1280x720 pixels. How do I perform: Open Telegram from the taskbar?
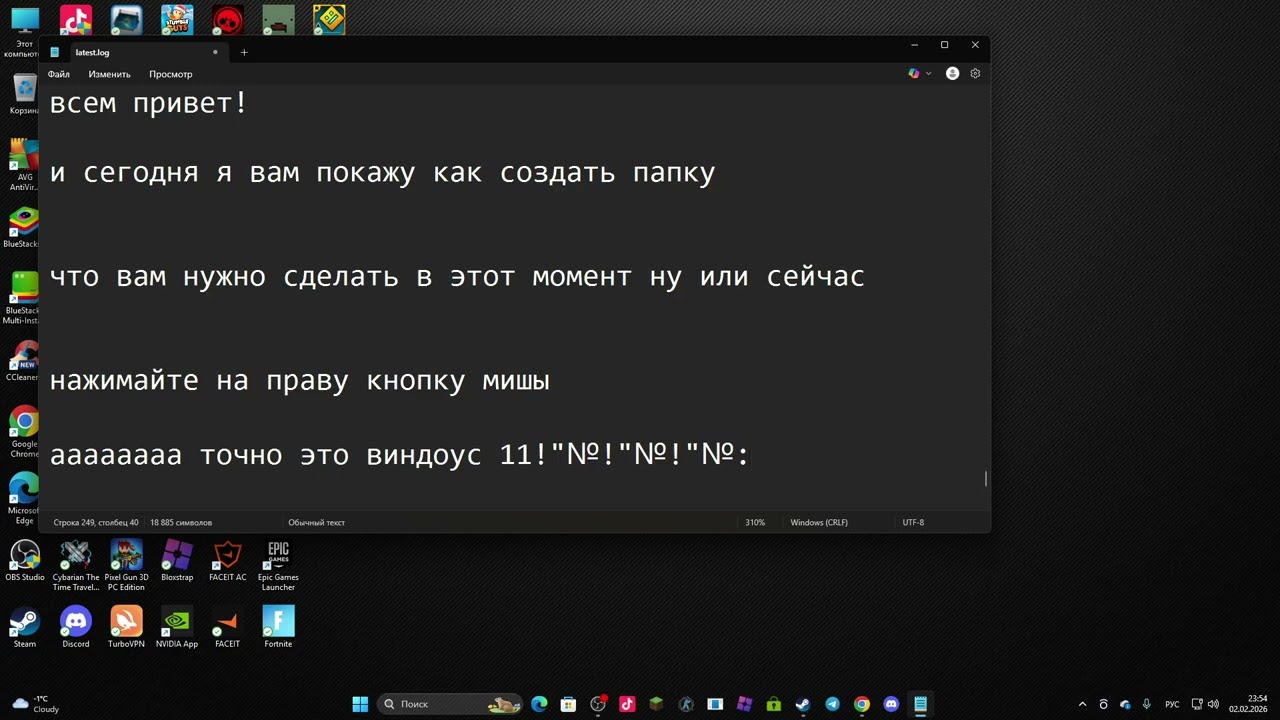[832, 704]
